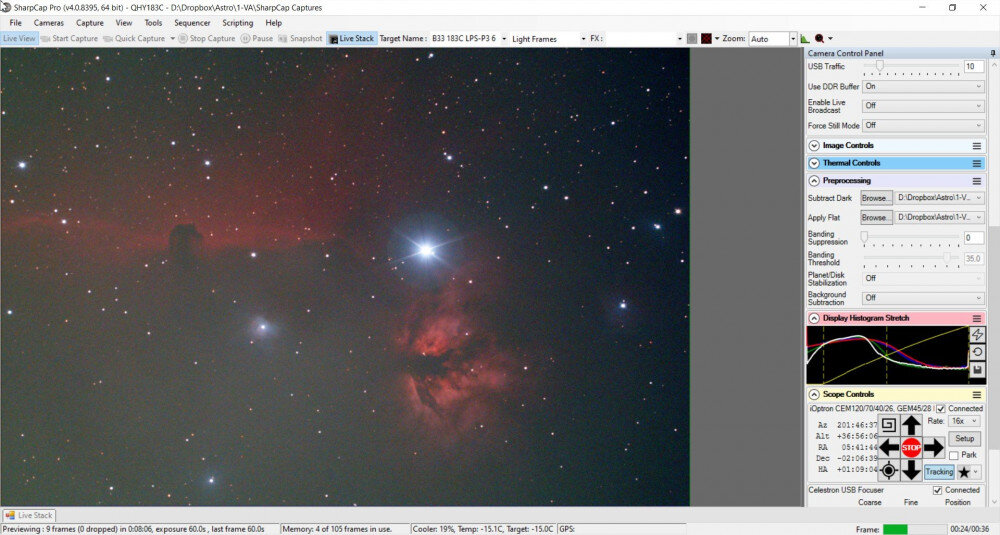
Task: Click the spiral search icon
Action: 888,425
